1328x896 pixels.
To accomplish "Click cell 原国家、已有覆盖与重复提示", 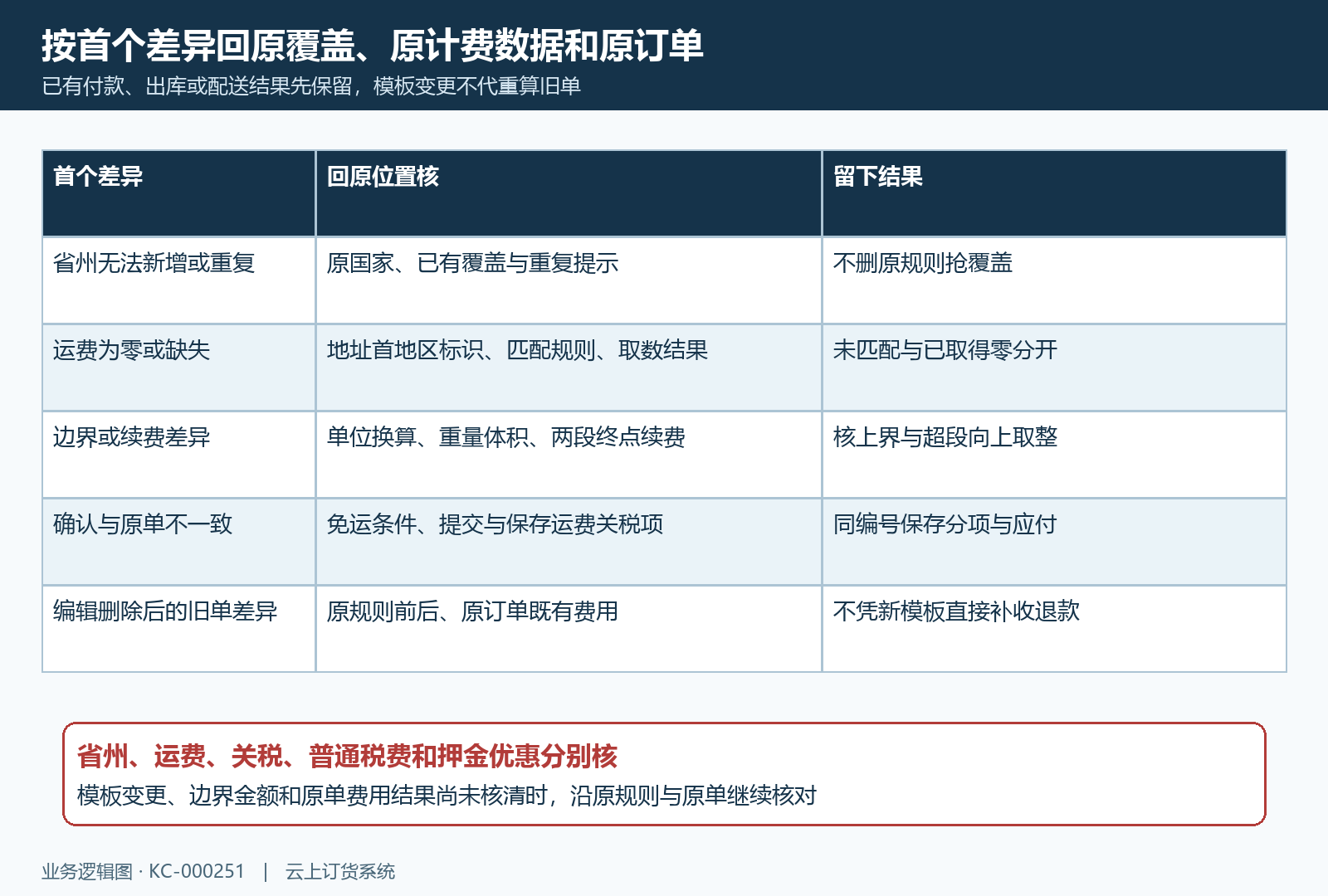I will pyautogui.click(x=569, y=280).
